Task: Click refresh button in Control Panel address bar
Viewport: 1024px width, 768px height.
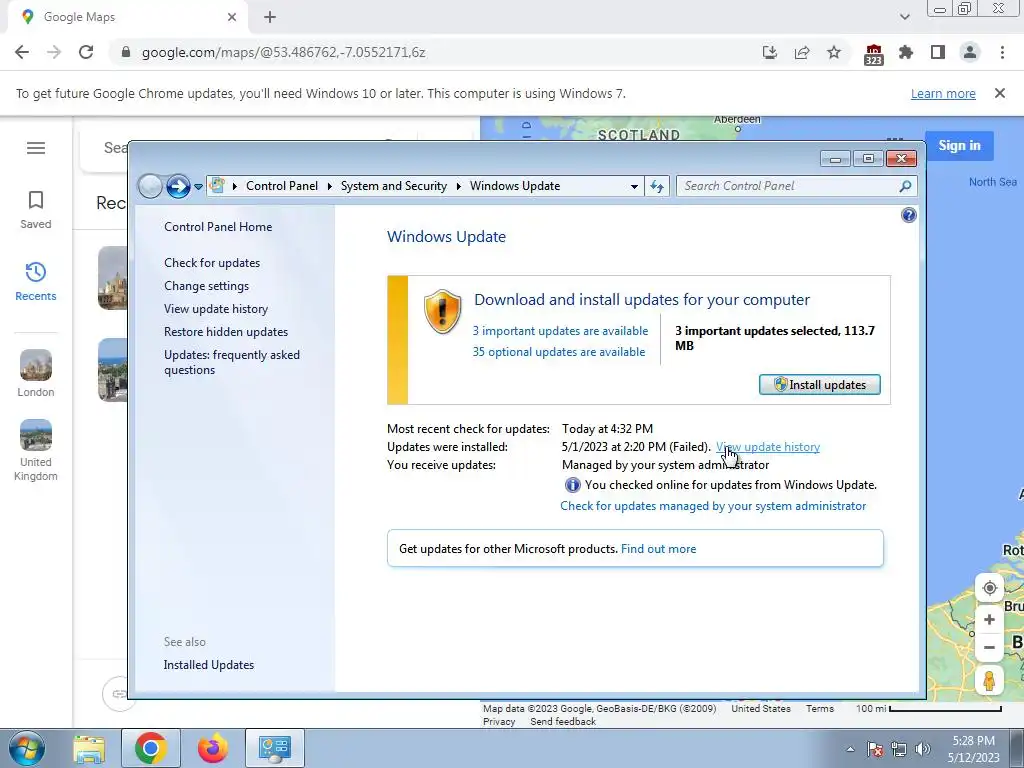Action: pyautogui.click(x=657, y=186)
